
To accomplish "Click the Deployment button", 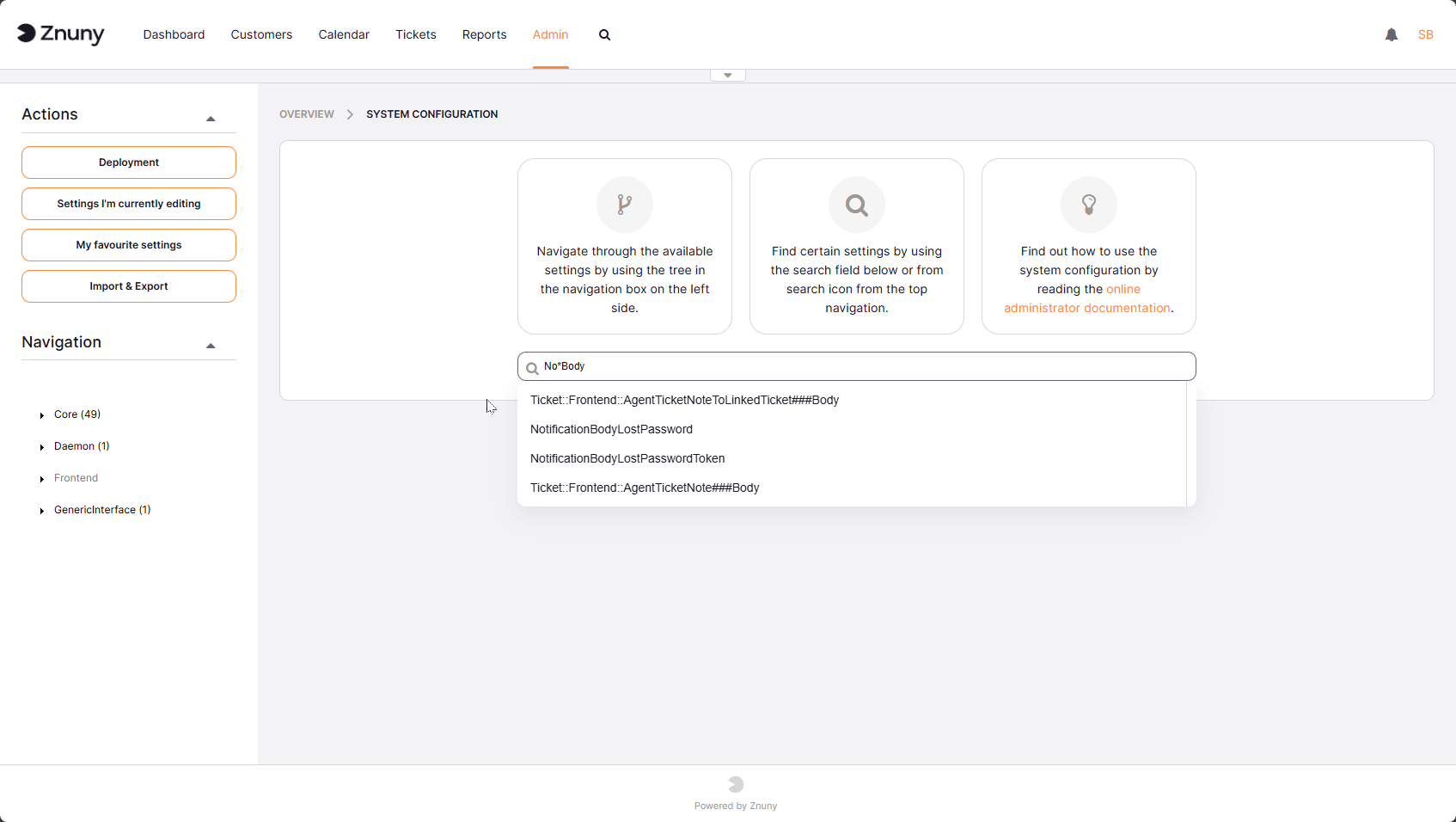I will [x=129, y=163].
